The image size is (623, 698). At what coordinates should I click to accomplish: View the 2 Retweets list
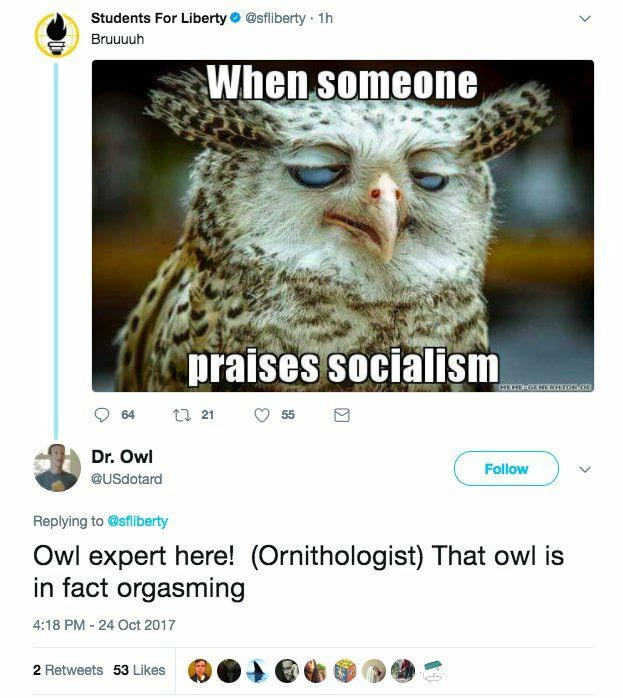click(x=68, y=670)
